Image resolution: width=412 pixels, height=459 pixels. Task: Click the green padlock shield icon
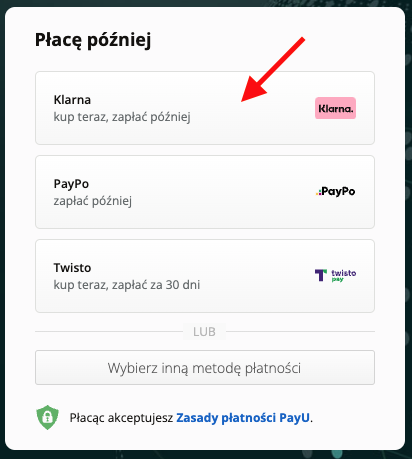click(x=47, y=417)
